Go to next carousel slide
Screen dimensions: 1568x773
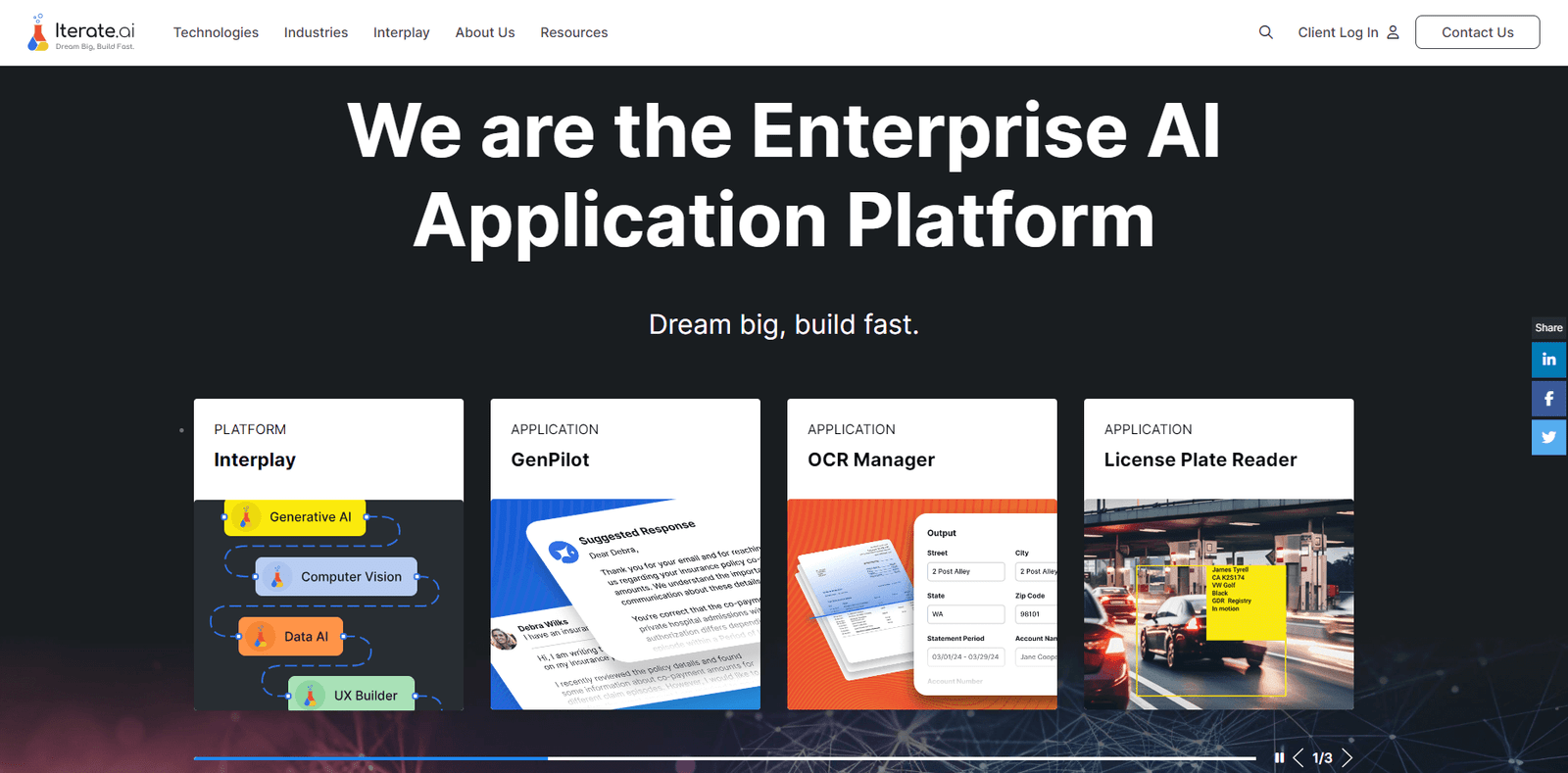(x=1347, y=757)
